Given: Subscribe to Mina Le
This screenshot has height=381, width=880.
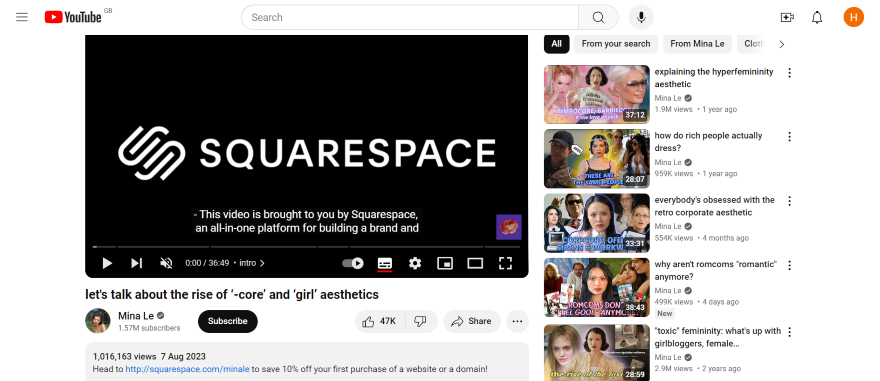Looking at the screenshot, I should click(x=227, y=322).
